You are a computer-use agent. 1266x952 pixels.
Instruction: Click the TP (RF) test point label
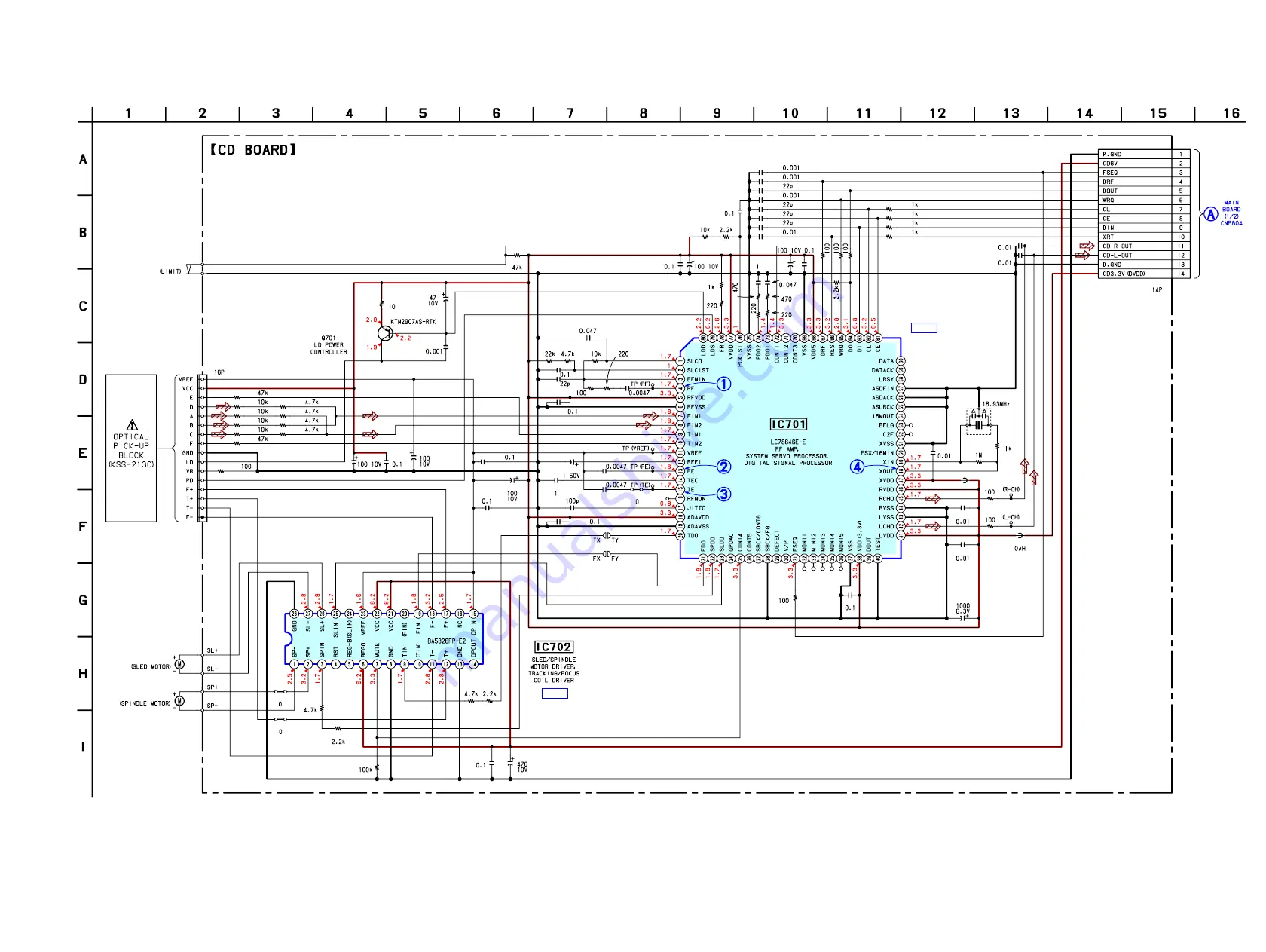641,384
